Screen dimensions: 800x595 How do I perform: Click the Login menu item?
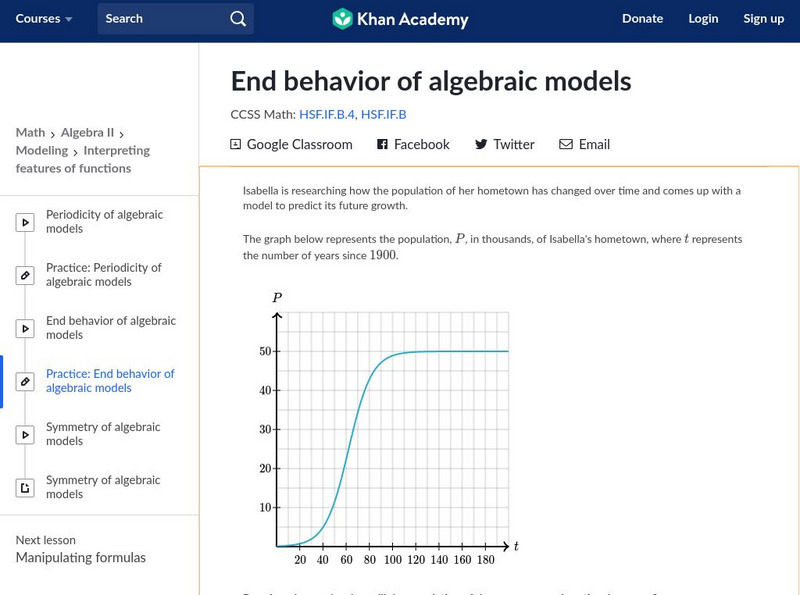click(x=703, y=19)
